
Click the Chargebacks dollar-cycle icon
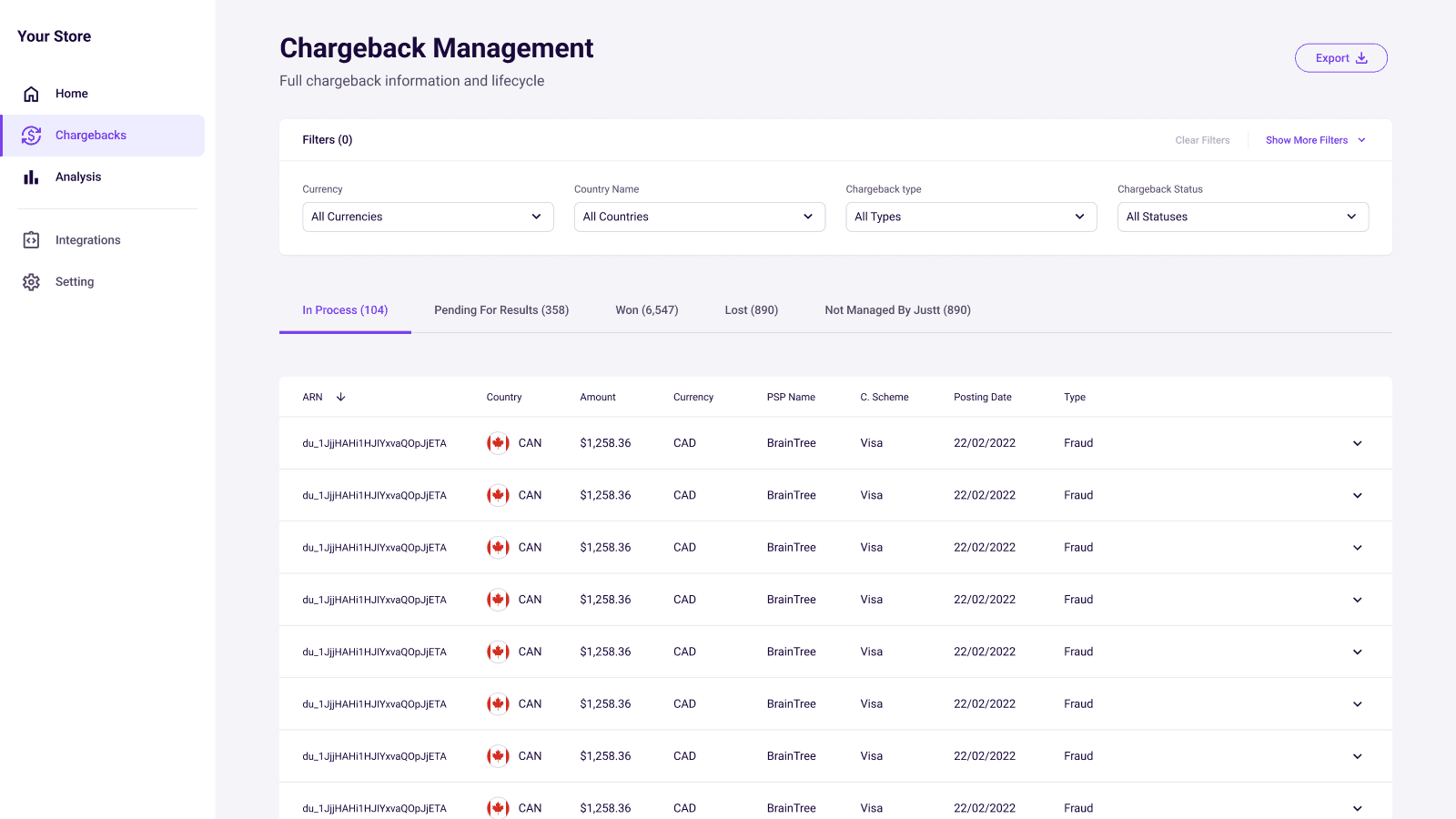[x=31, y=136]
